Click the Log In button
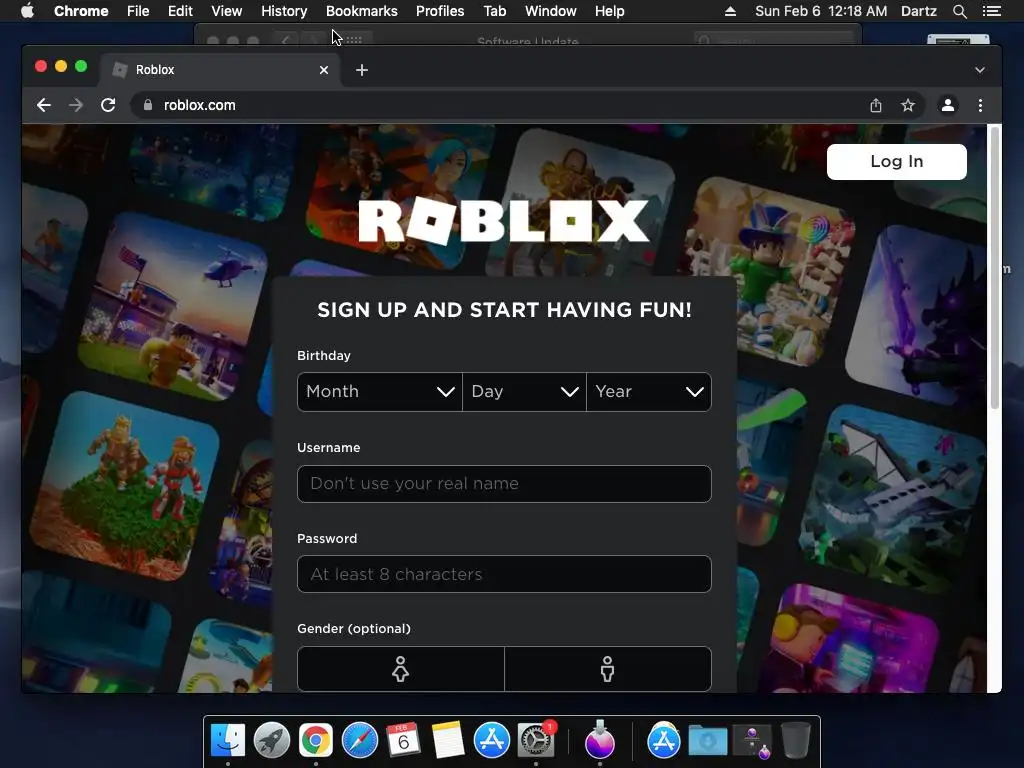 [897, 161]
